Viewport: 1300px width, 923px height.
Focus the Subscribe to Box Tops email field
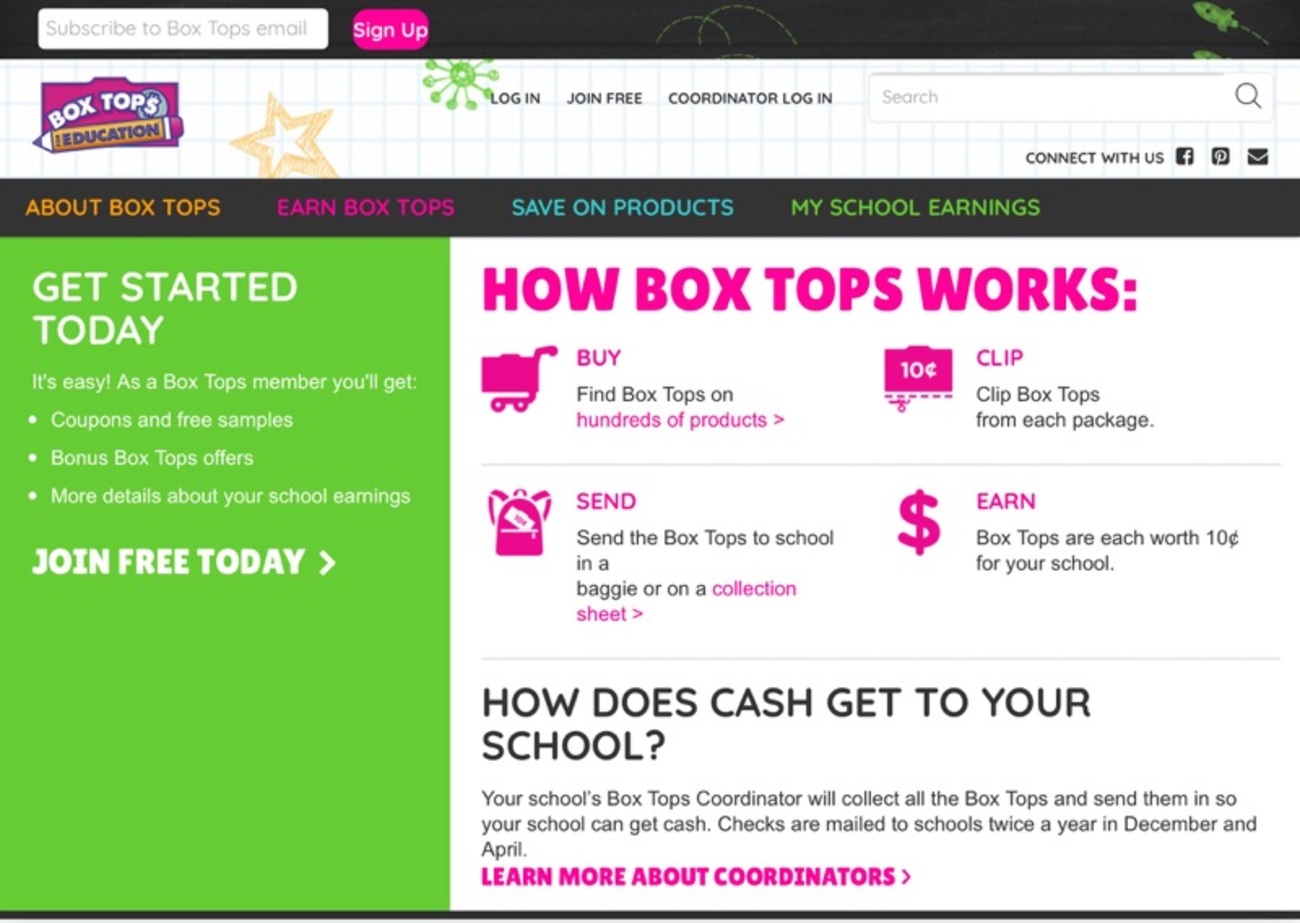pyautogui.click(x=183, y=29)
